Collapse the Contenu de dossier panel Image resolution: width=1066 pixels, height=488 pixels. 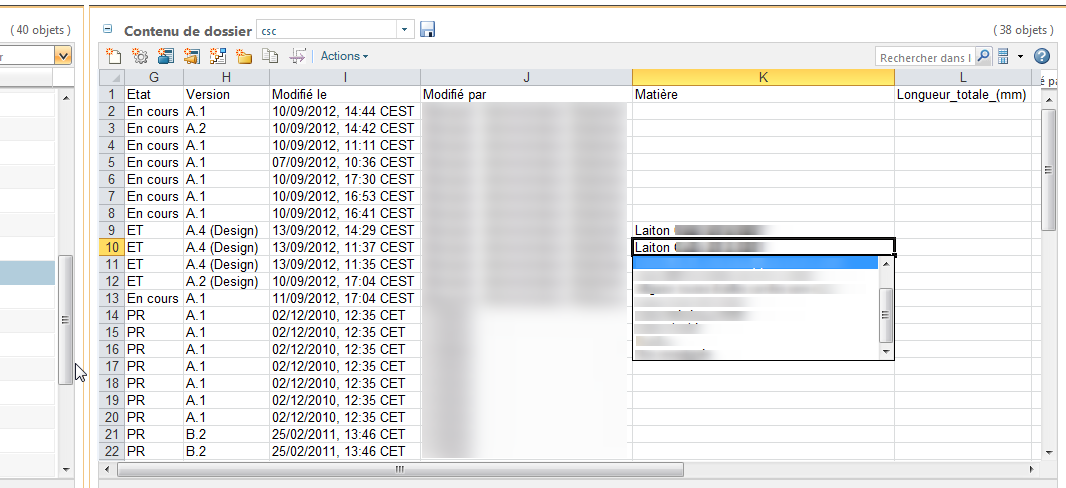pos(107,29)
